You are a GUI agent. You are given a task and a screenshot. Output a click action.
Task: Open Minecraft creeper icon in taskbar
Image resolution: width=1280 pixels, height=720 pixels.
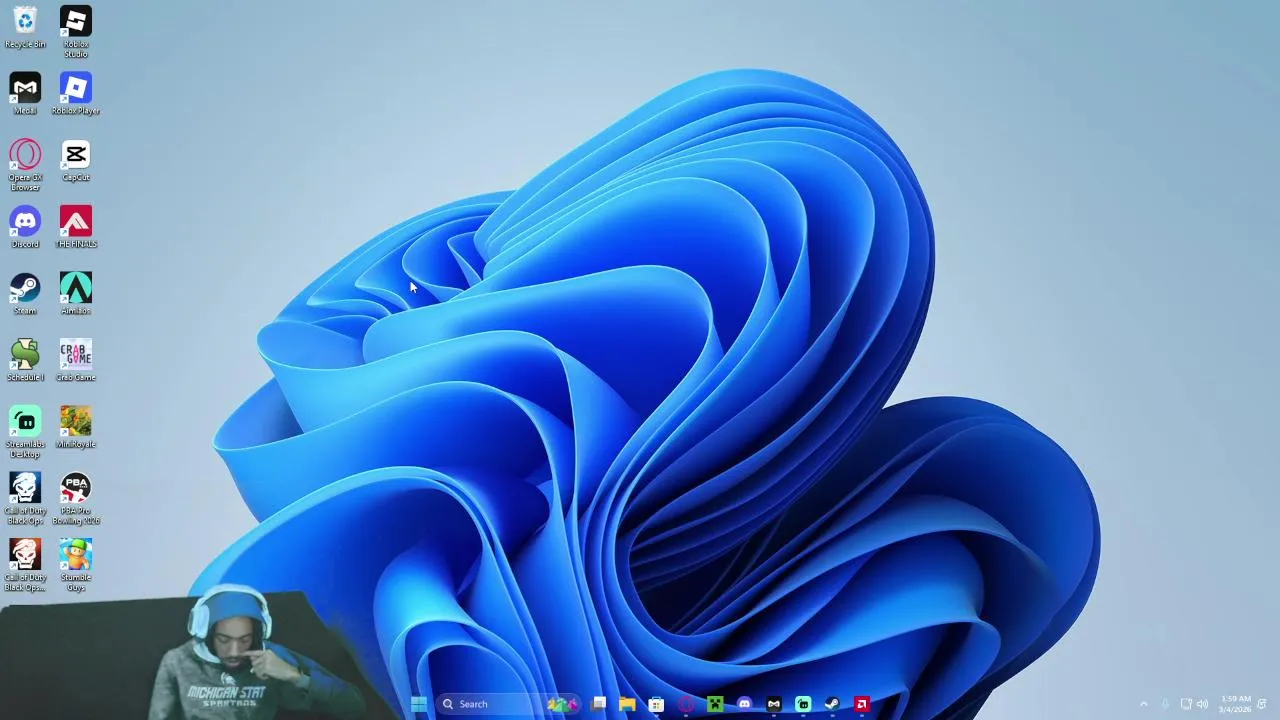point(715,704)
